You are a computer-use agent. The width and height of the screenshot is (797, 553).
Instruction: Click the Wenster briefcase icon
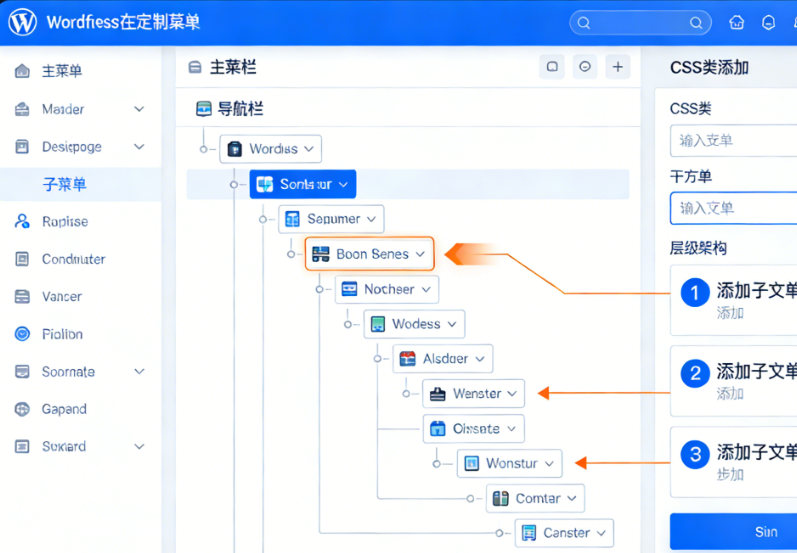click(x=438, y=394)
